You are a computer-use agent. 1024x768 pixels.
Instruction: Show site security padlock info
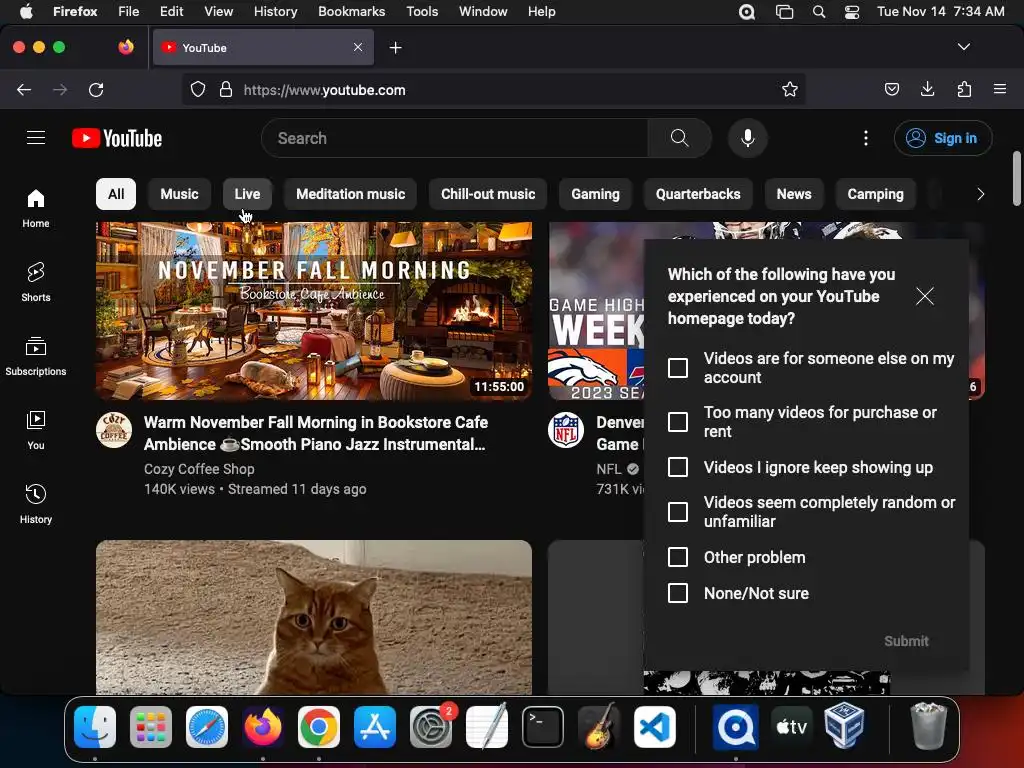click(x=226, y=89)
